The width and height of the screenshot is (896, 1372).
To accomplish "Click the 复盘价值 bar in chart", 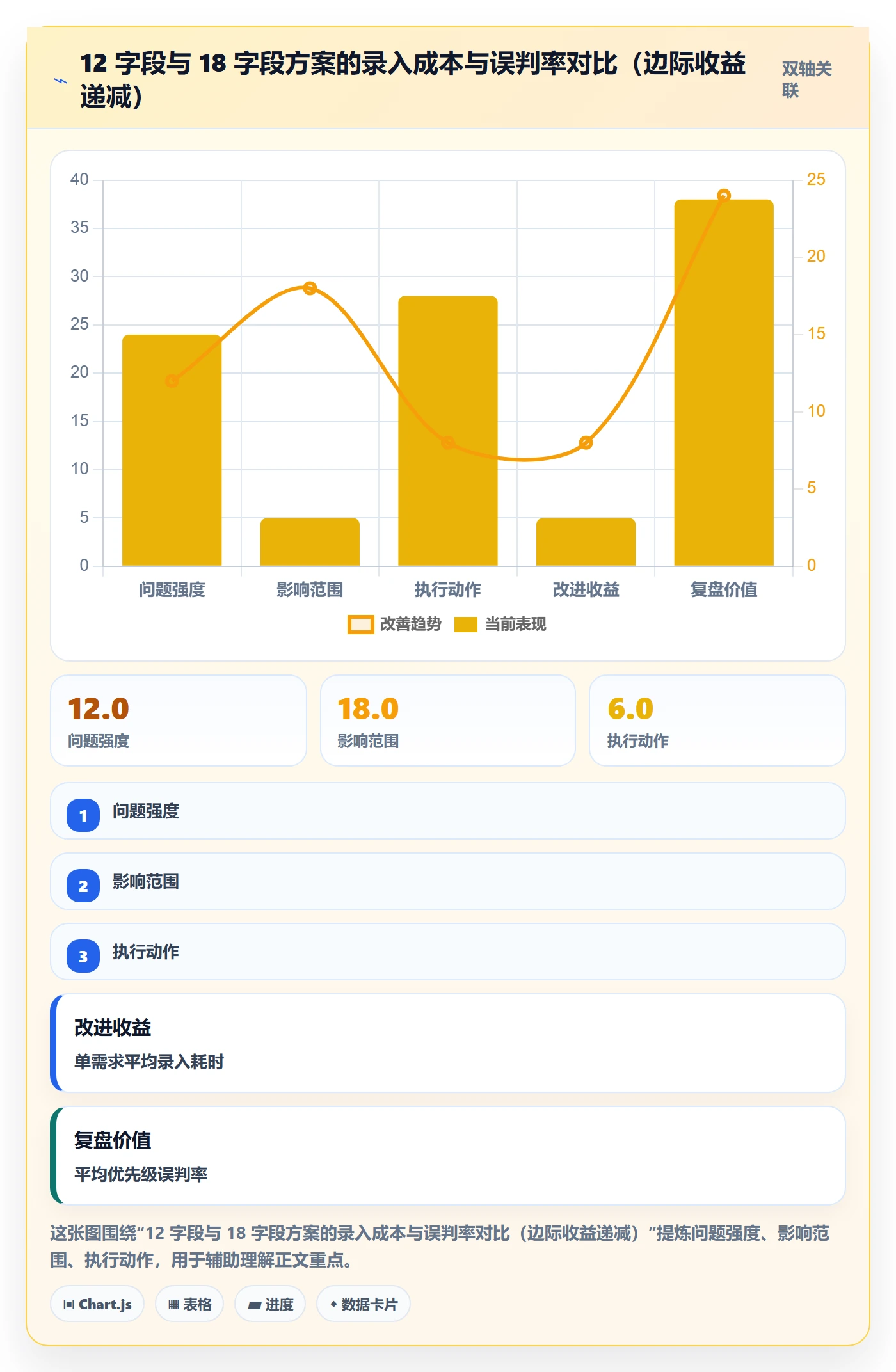I will 724,383.
